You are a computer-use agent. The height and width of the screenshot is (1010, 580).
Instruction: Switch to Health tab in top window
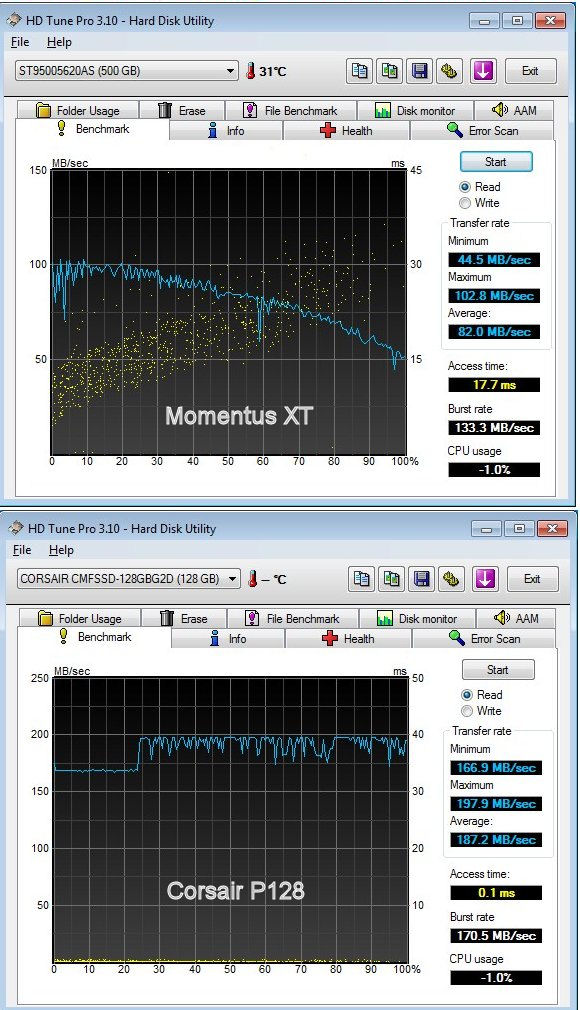click(346, 131)
